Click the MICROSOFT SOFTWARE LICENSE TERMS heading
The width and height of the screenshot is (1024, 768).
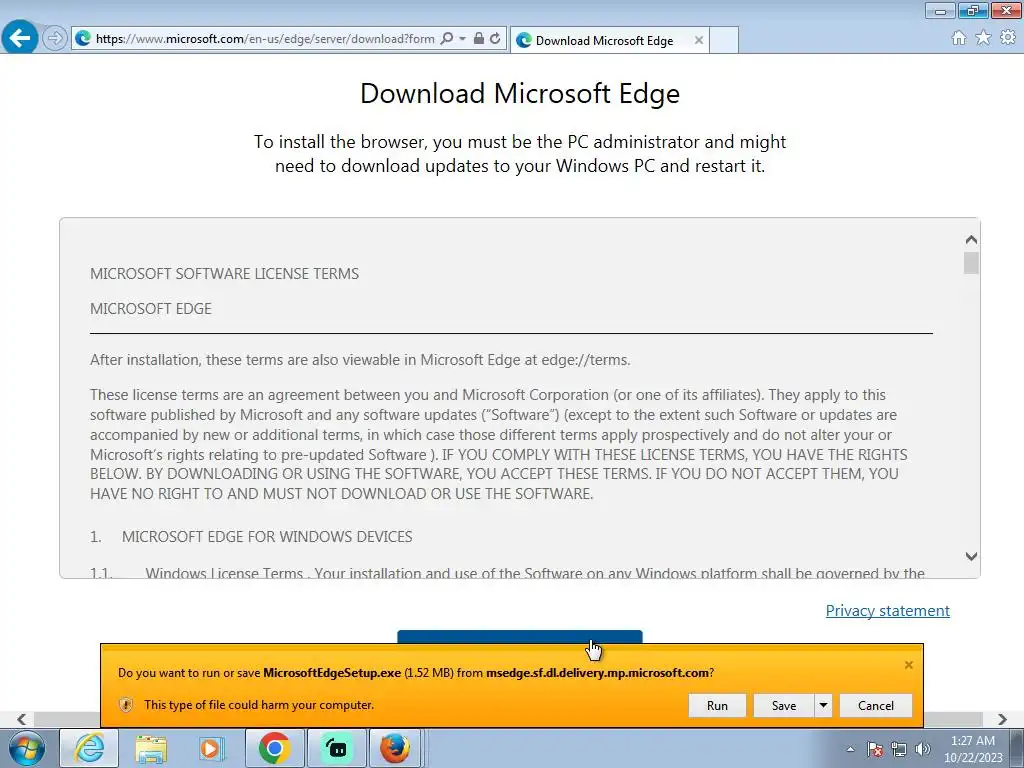point(225,274)
